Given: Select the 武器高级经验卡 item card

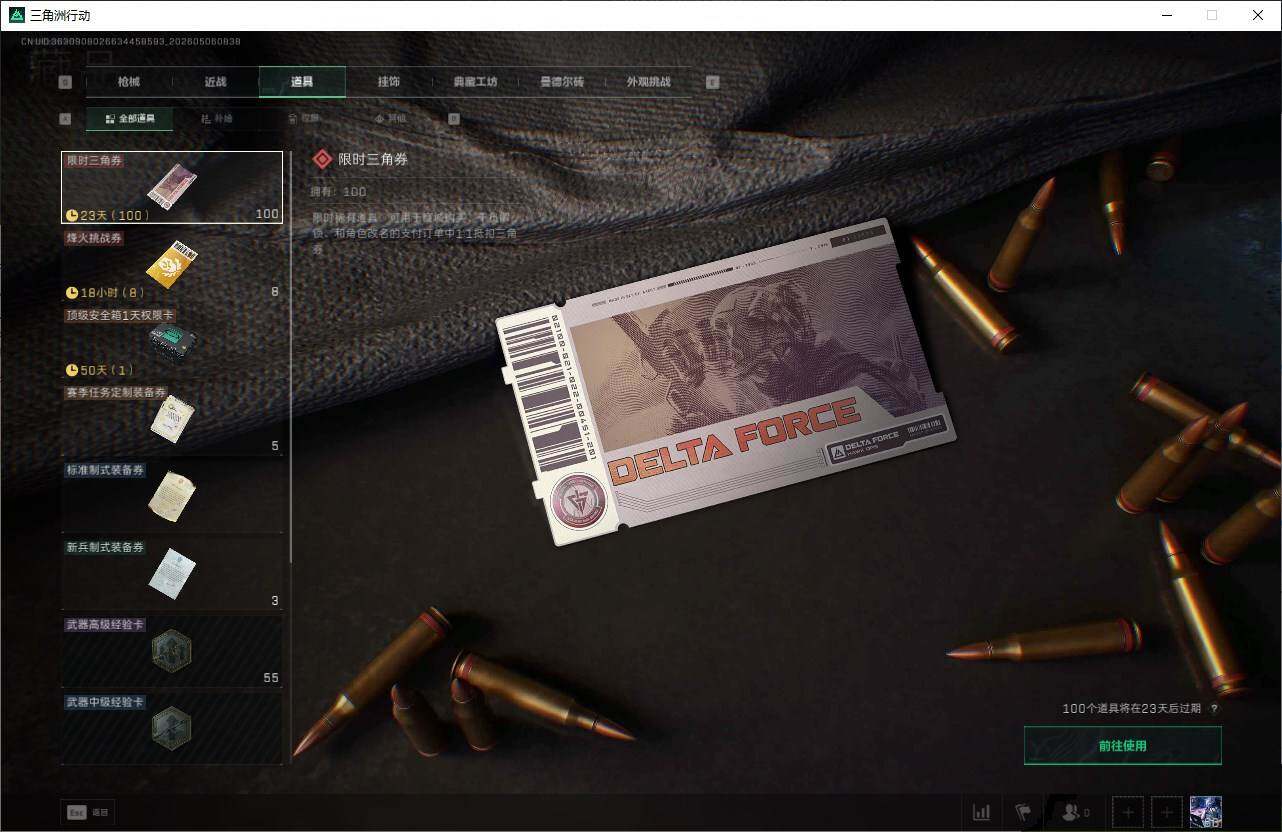Looking at the screenshot, I should pos(172,651).
